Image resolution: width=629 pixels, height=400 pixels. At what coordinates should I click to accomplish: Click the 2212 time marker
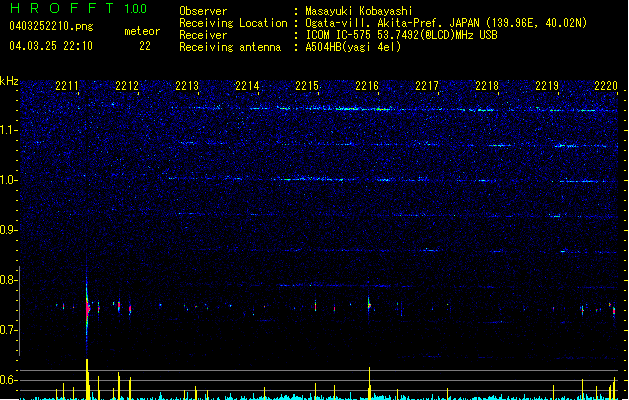[127, 86]
